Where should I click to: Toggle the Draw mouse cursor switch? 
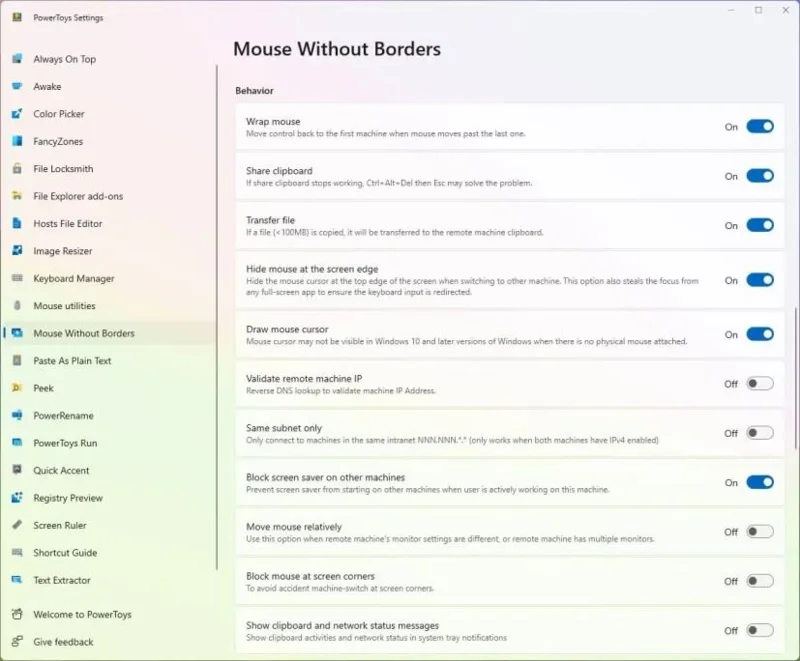click(x=760, y=335)
